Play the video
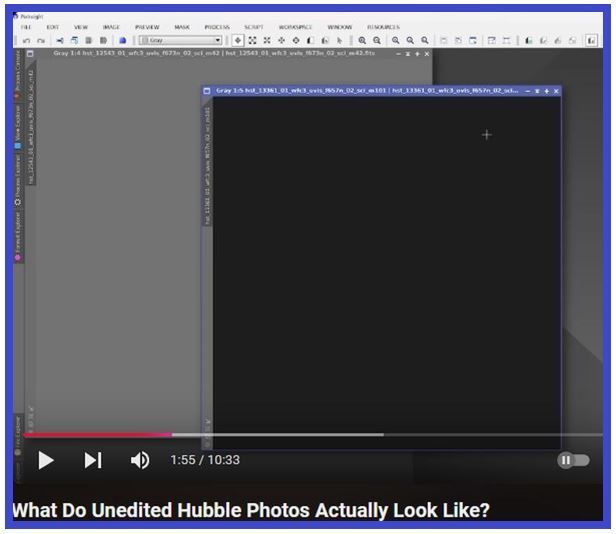Screen dimensions: 616x534 [x=46, y=460]
